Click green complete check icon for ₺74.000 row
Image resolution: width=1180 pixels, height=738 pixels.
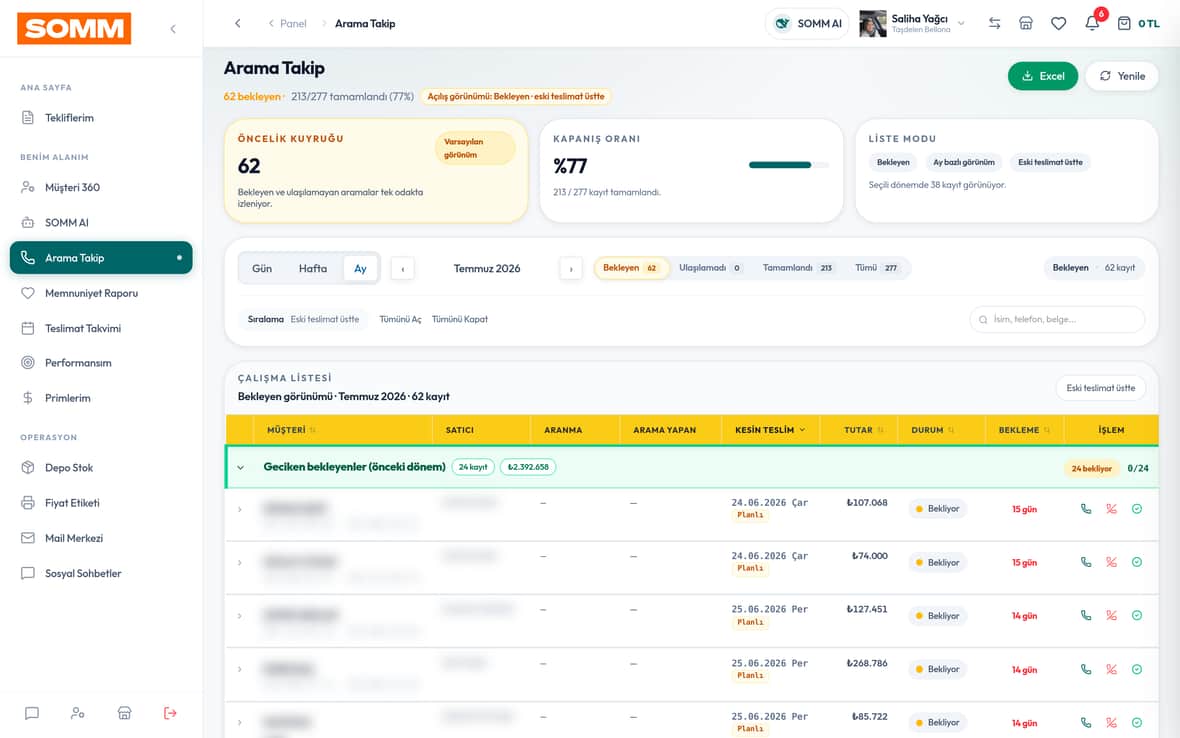point(1136,562)
